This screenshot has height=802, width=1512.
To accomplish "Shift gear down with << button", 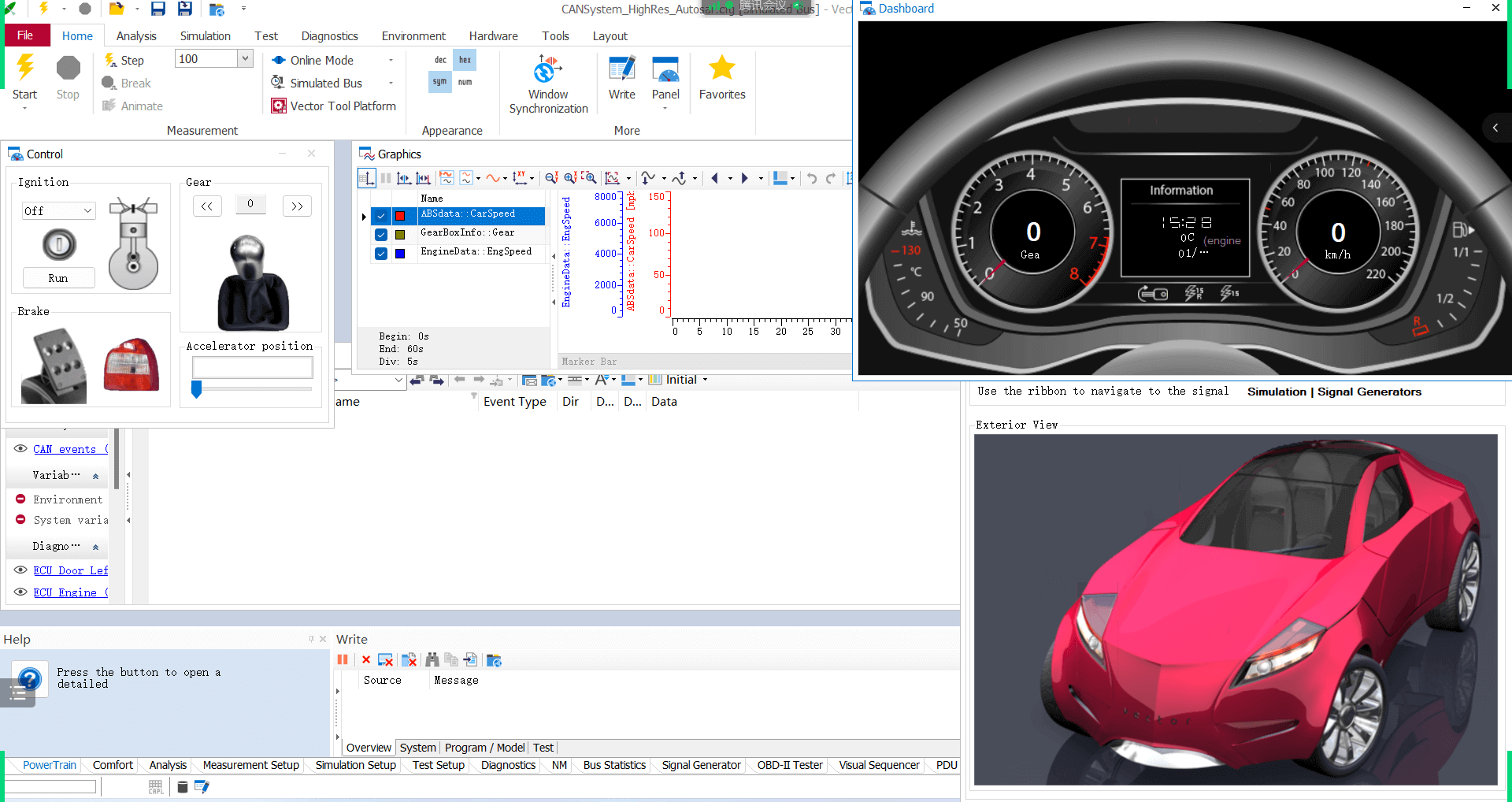I will 207,206.
